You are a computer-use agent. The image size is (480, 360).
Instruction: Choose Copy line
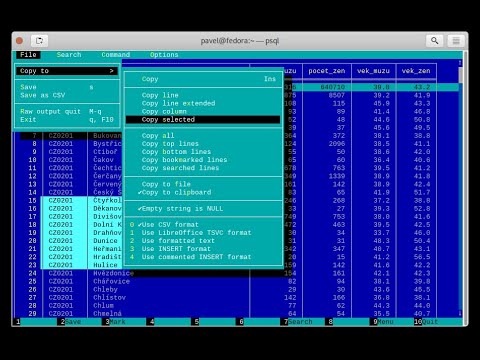click(x=203, y=95)
